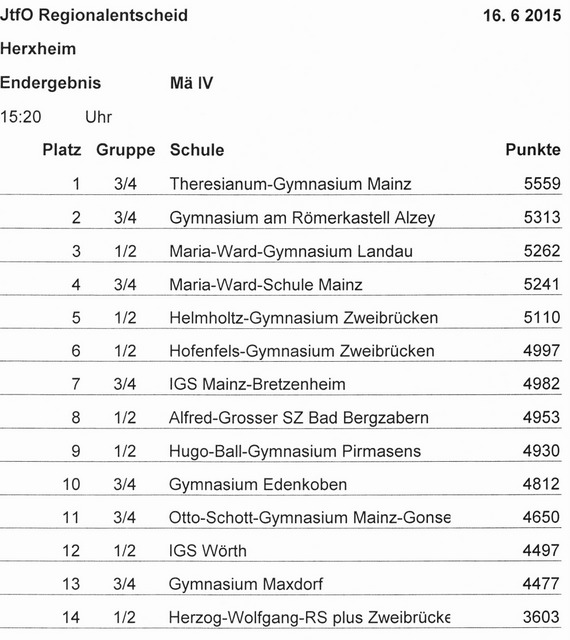Click the 5241 points of Maria-Ward-Schule Mainz
The width and height of the screenshot is (570, 640).
(x=541, y=284)
